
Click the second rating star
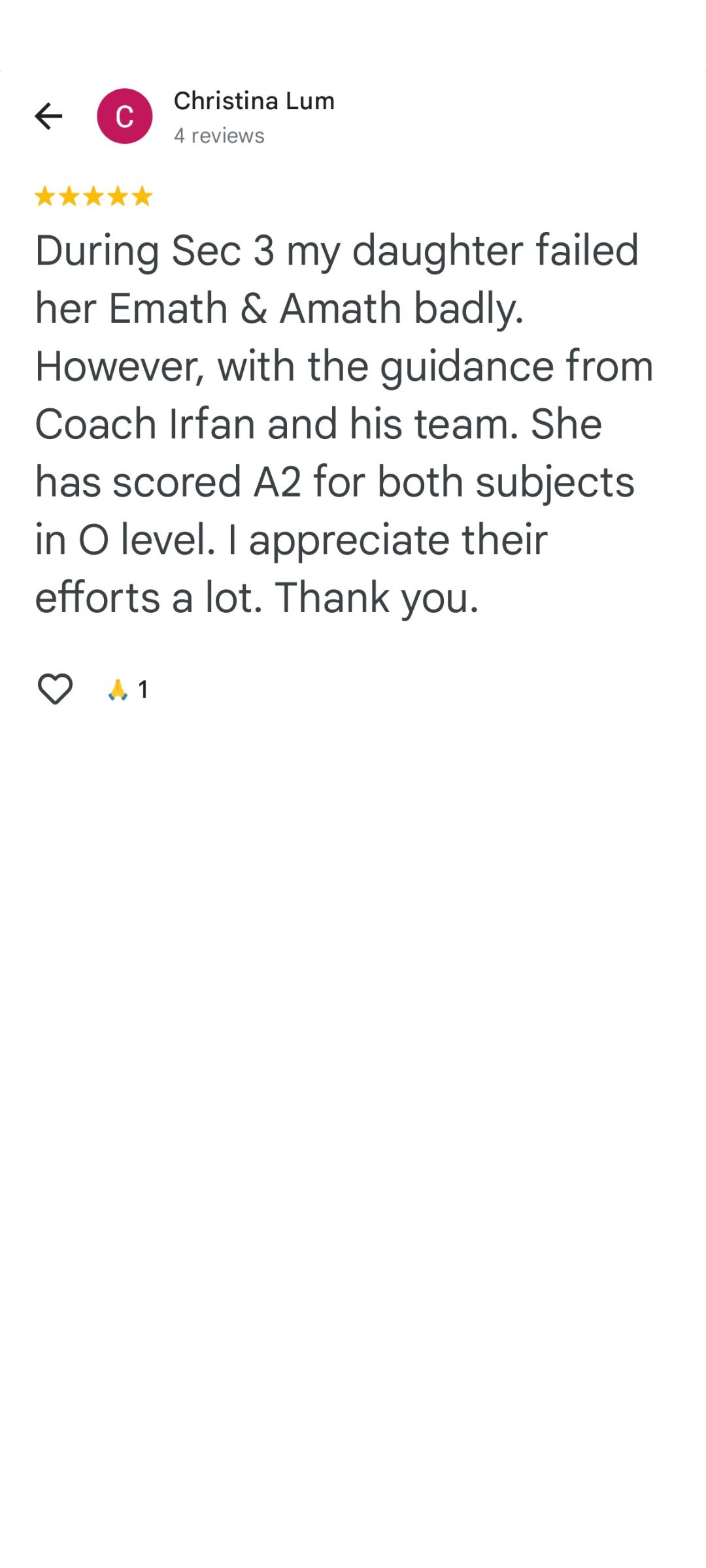pyautogui.click(x=69, y=196)
